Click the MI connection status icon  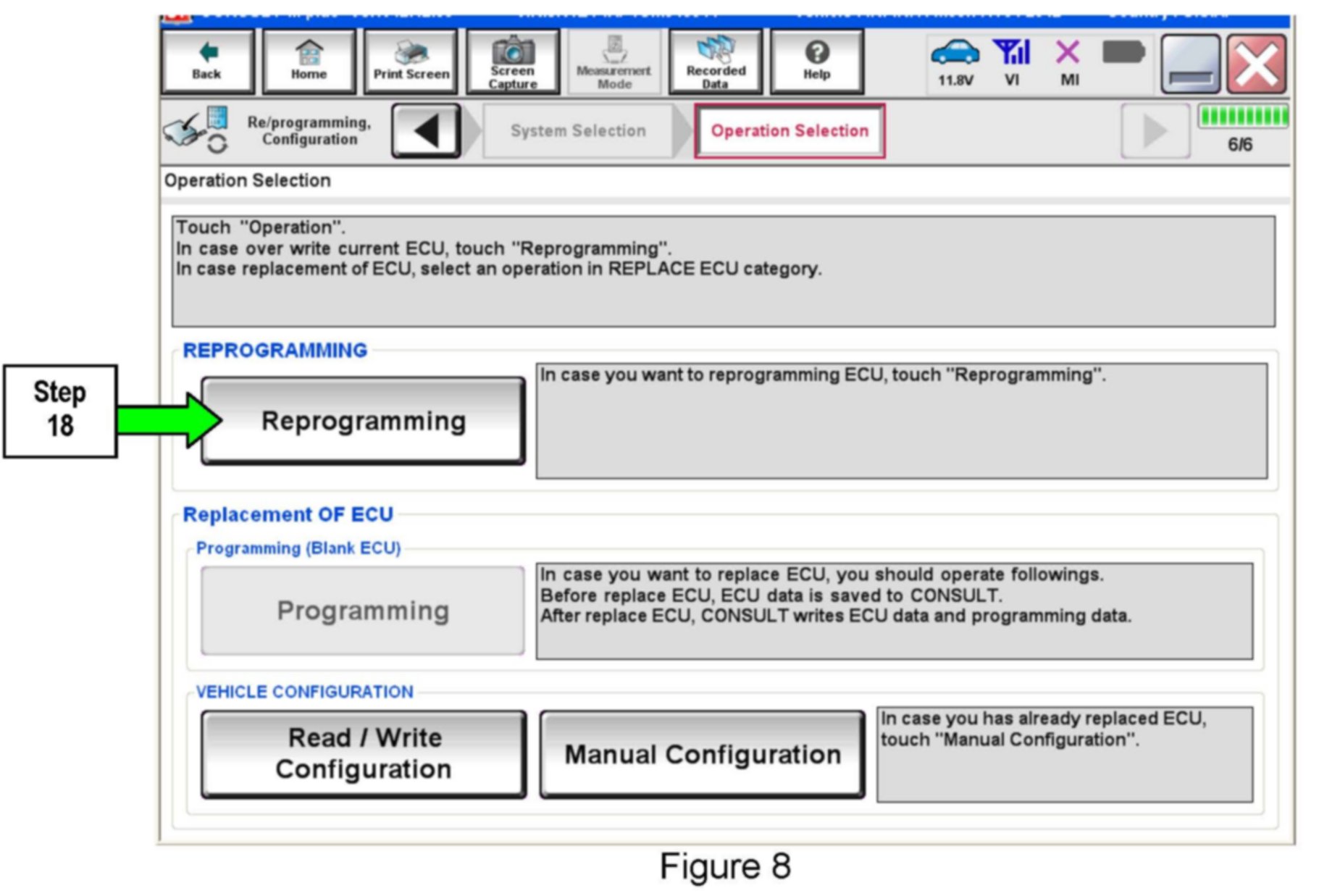1068,61
